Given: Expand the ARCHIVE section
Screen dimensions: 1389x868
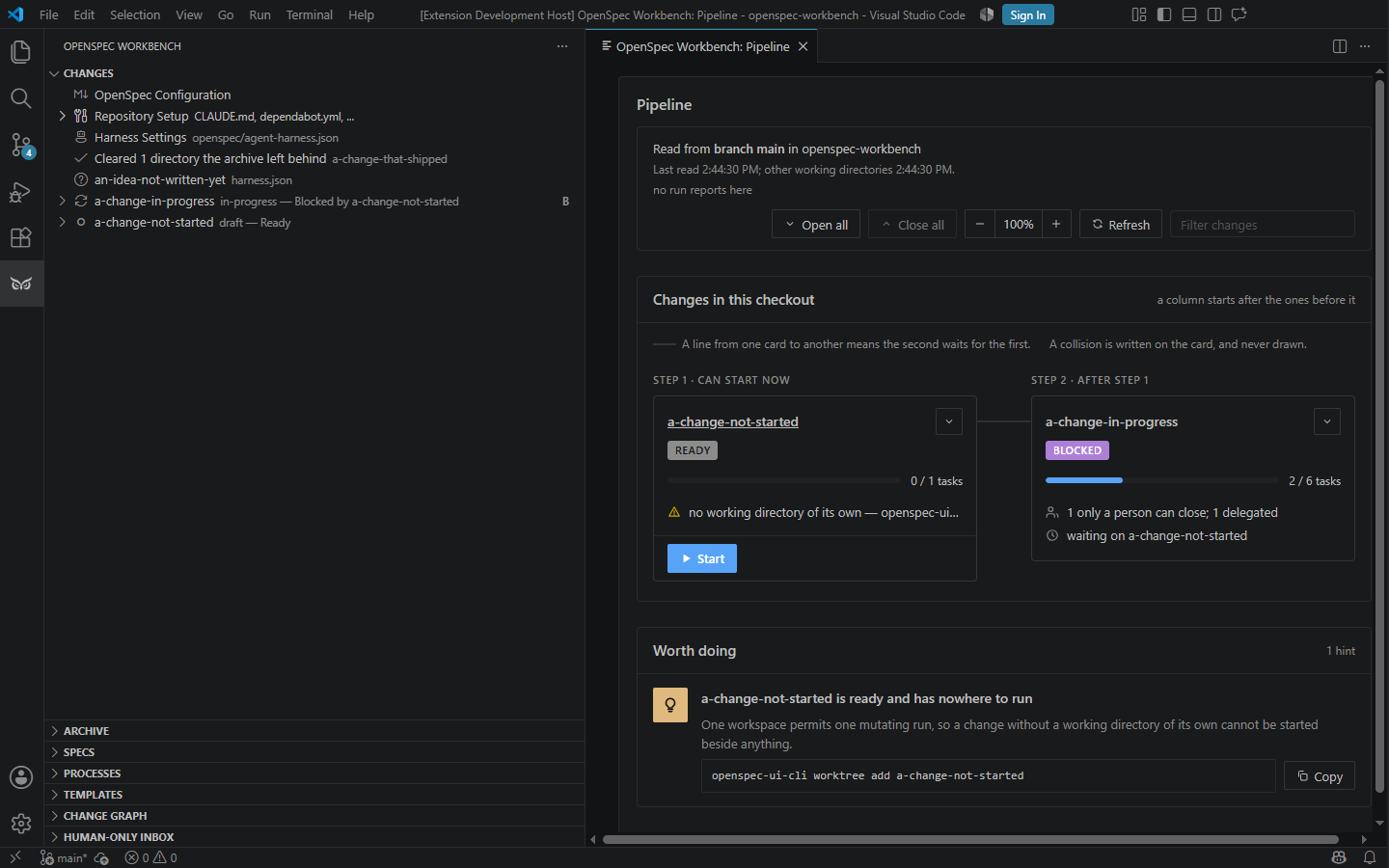Looking at the screenshot, I should [x=314, y=731].
